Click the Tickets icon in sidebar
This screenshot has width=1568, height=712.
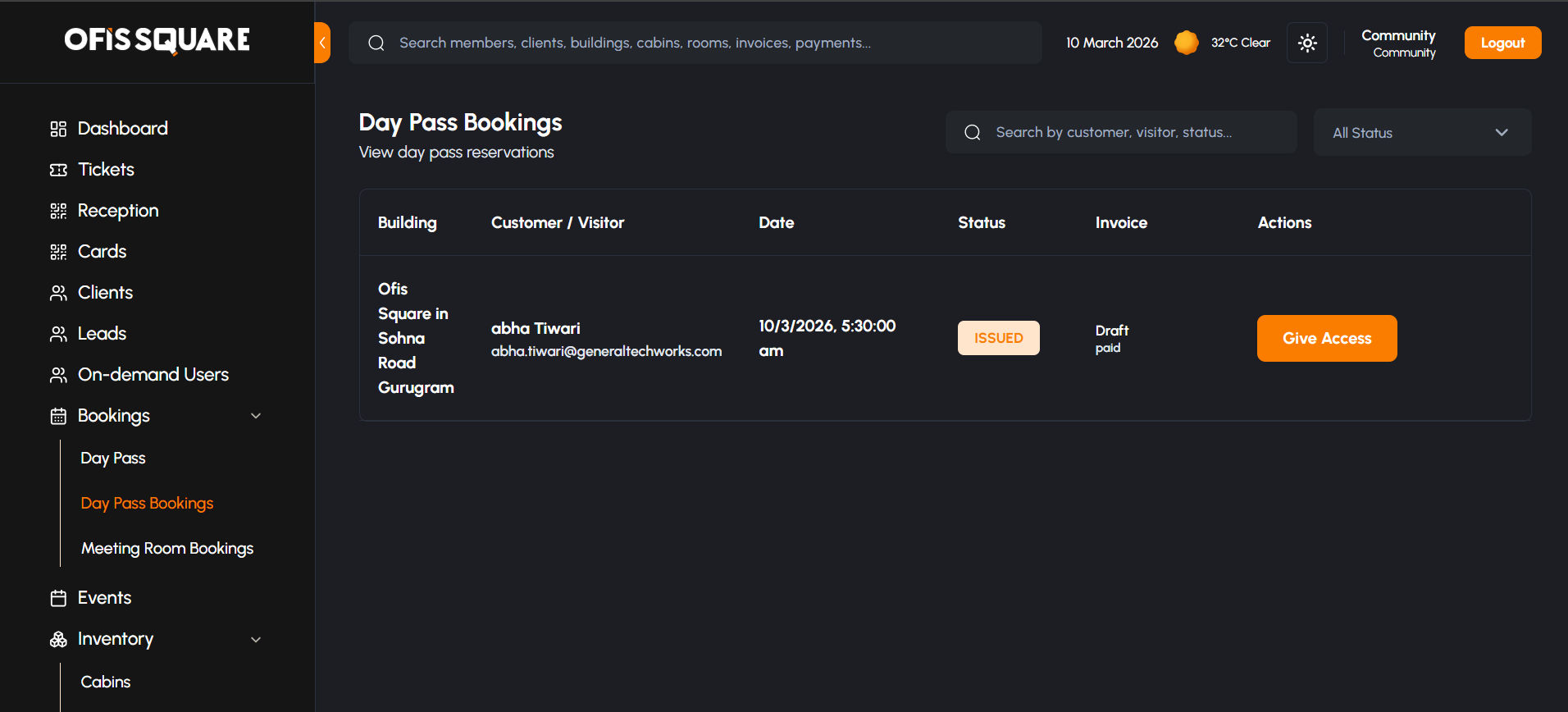pyautogui.click(x=58, y=170)
